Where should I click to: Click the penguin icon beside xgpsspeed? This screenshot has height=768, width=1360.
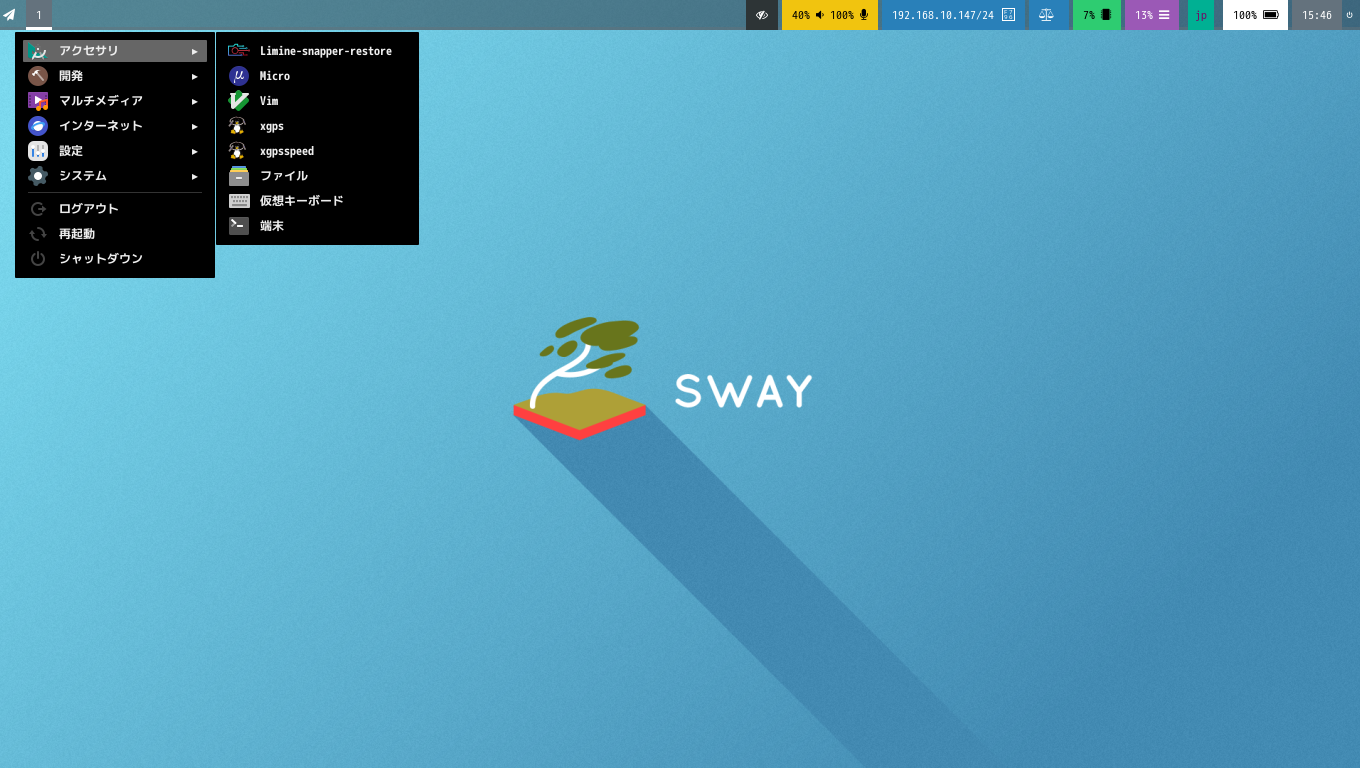coord(238,151)
